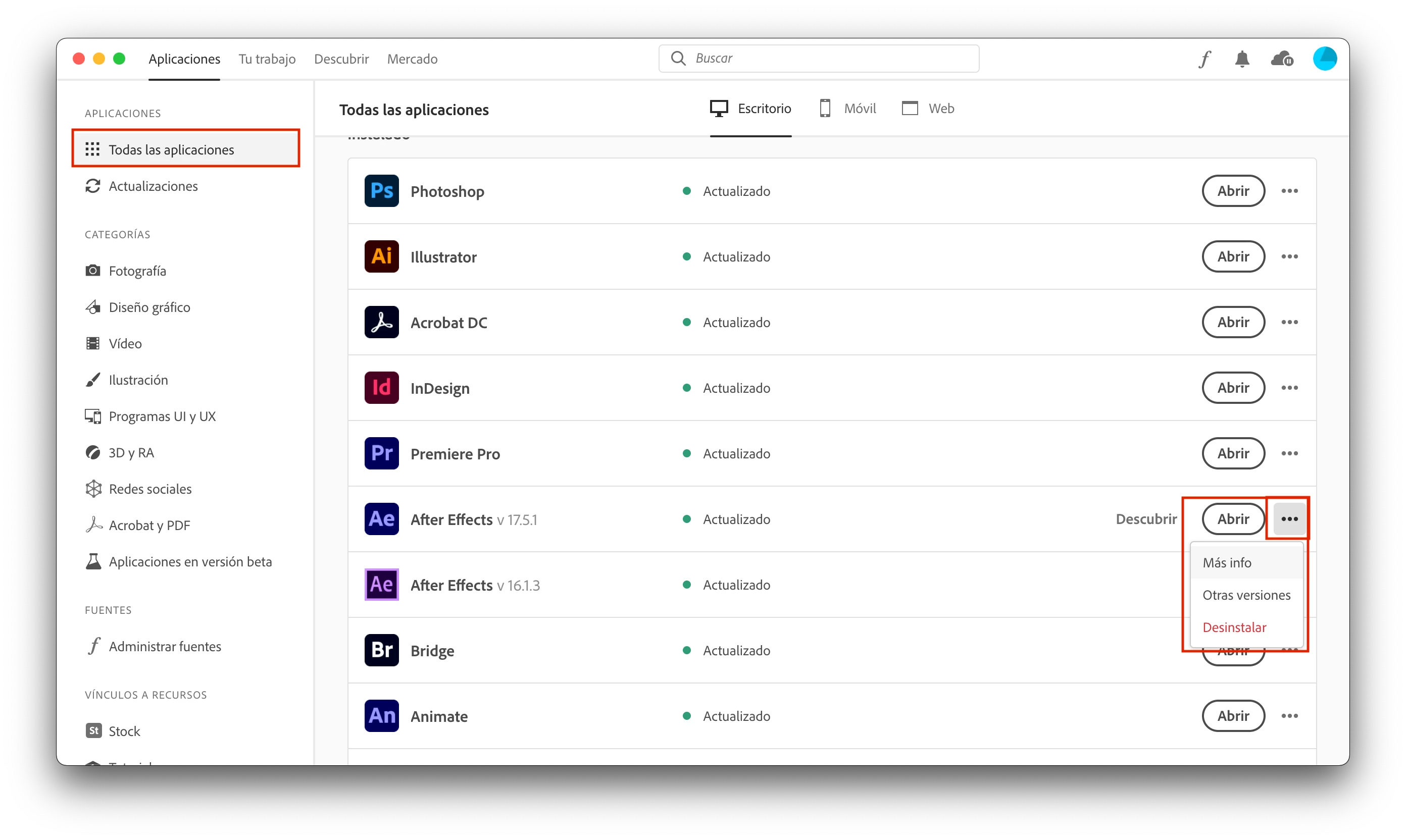Expand three-dot menu for InDesign

tap(1289, 388)
